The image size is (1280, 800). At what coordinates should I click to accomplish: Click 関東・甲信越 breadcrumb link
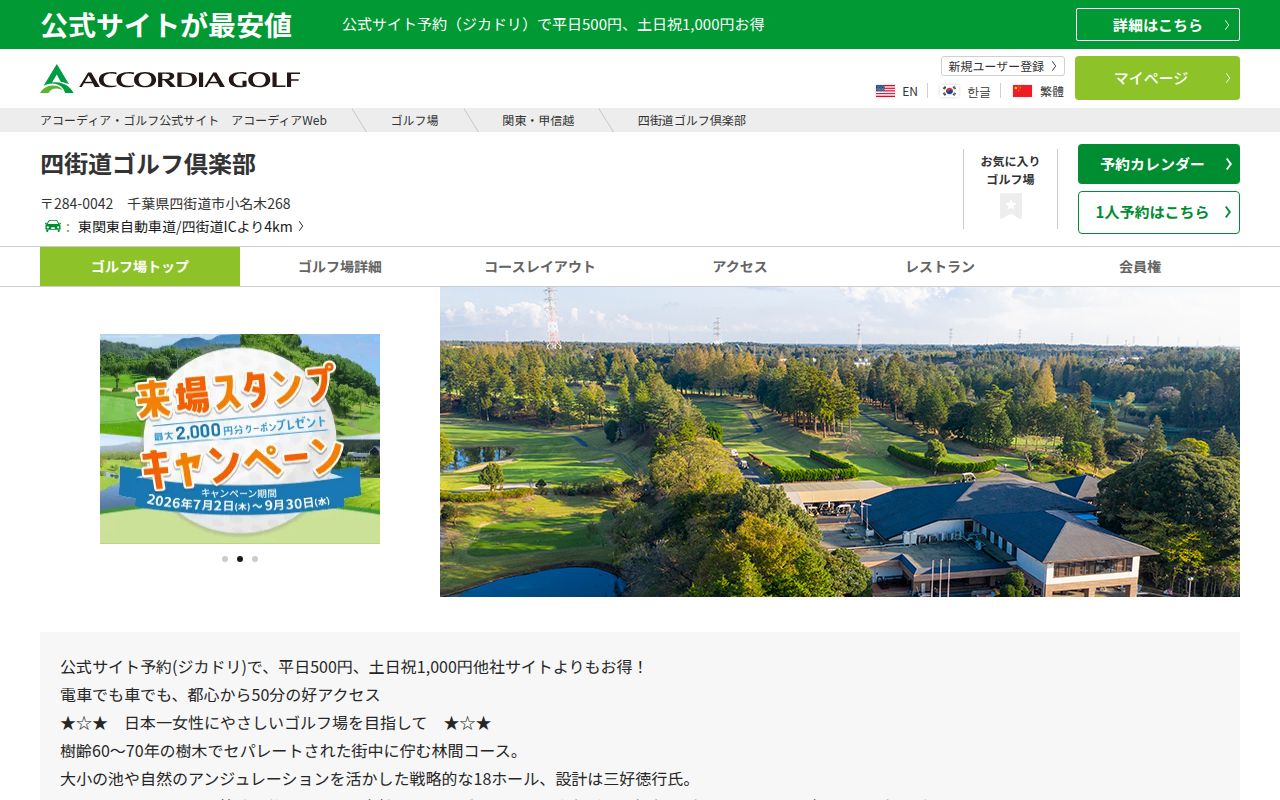[x=538, y=120]
